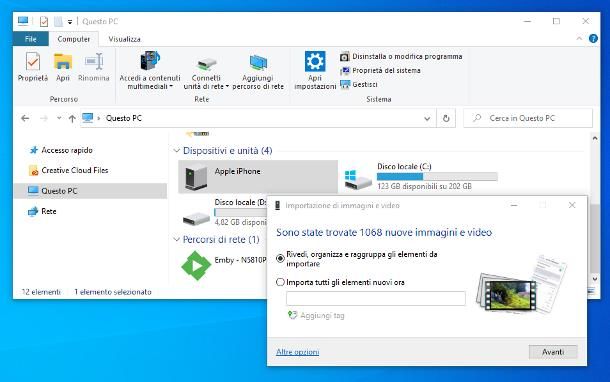Open address bar history dropdown
Viewport: 610px width, 382px height.
427,118
